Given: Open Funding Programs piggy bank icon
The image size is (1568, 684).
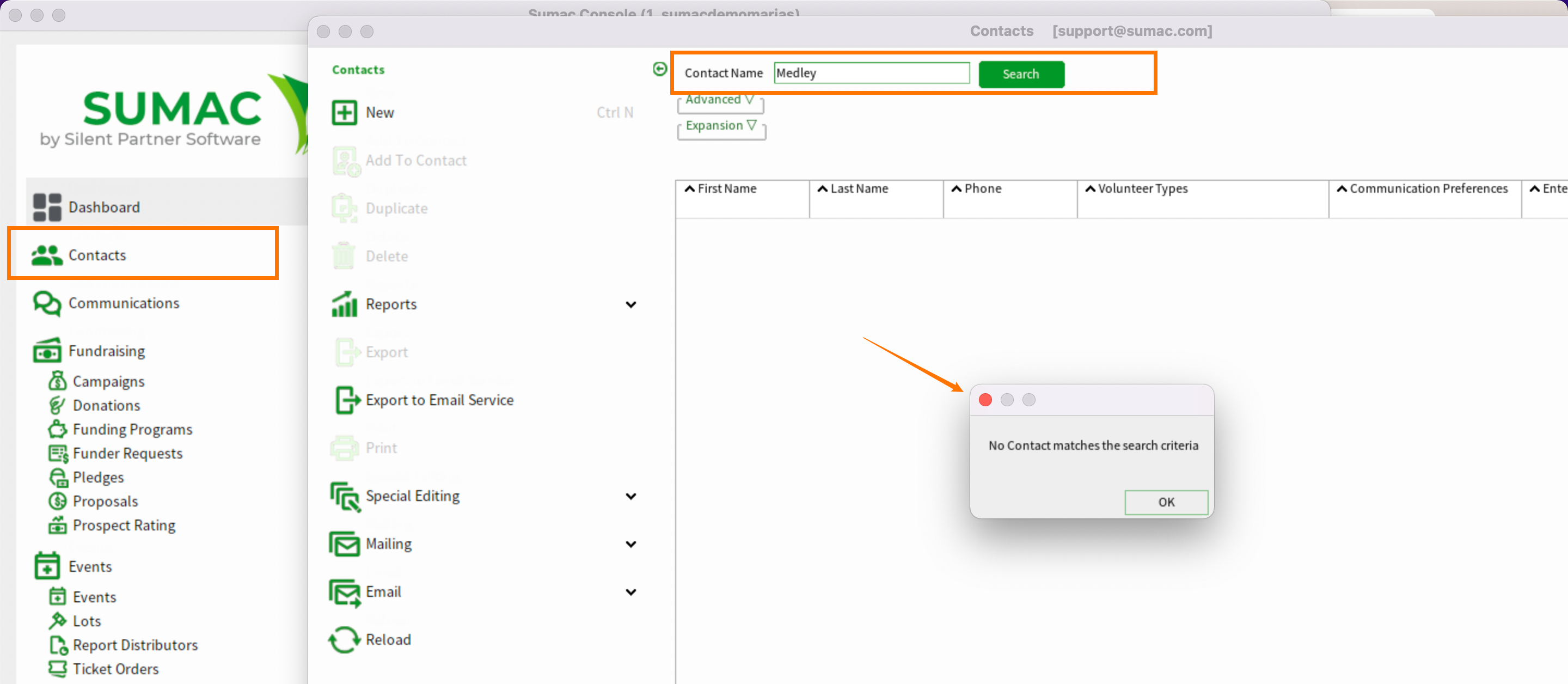Looking at the screenshot, I should 57,429.
